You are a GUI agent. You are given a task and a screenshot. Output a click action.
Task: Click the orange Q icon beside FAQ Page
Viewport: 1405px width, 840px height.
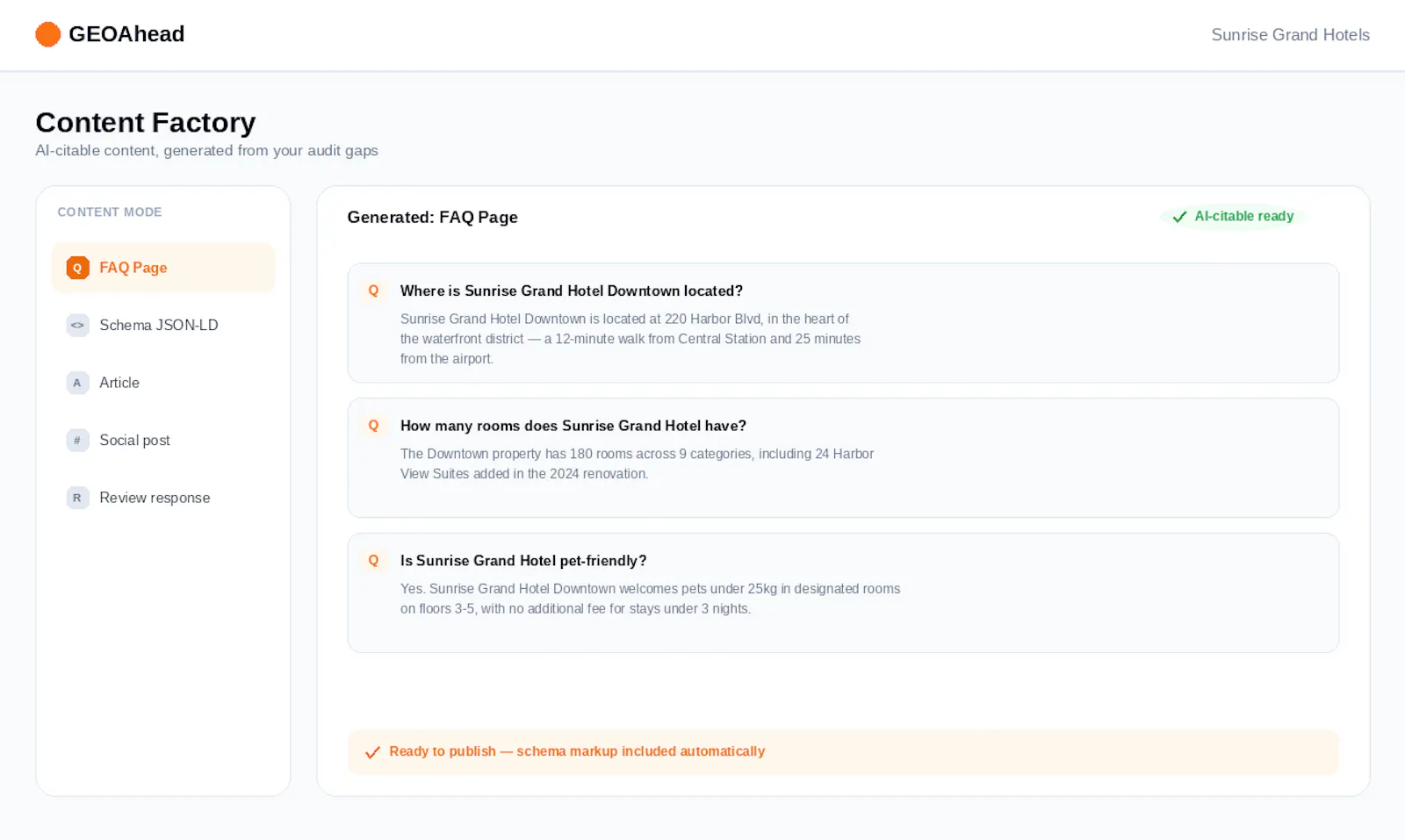(x=77, y=268)
